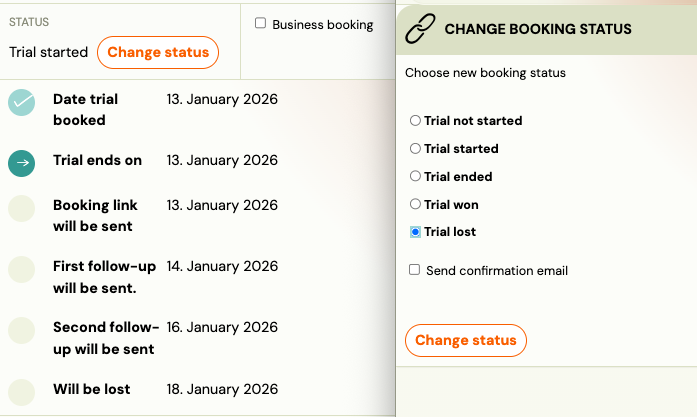Click the circle marker beside Booking link will be sent

point(22,208)
